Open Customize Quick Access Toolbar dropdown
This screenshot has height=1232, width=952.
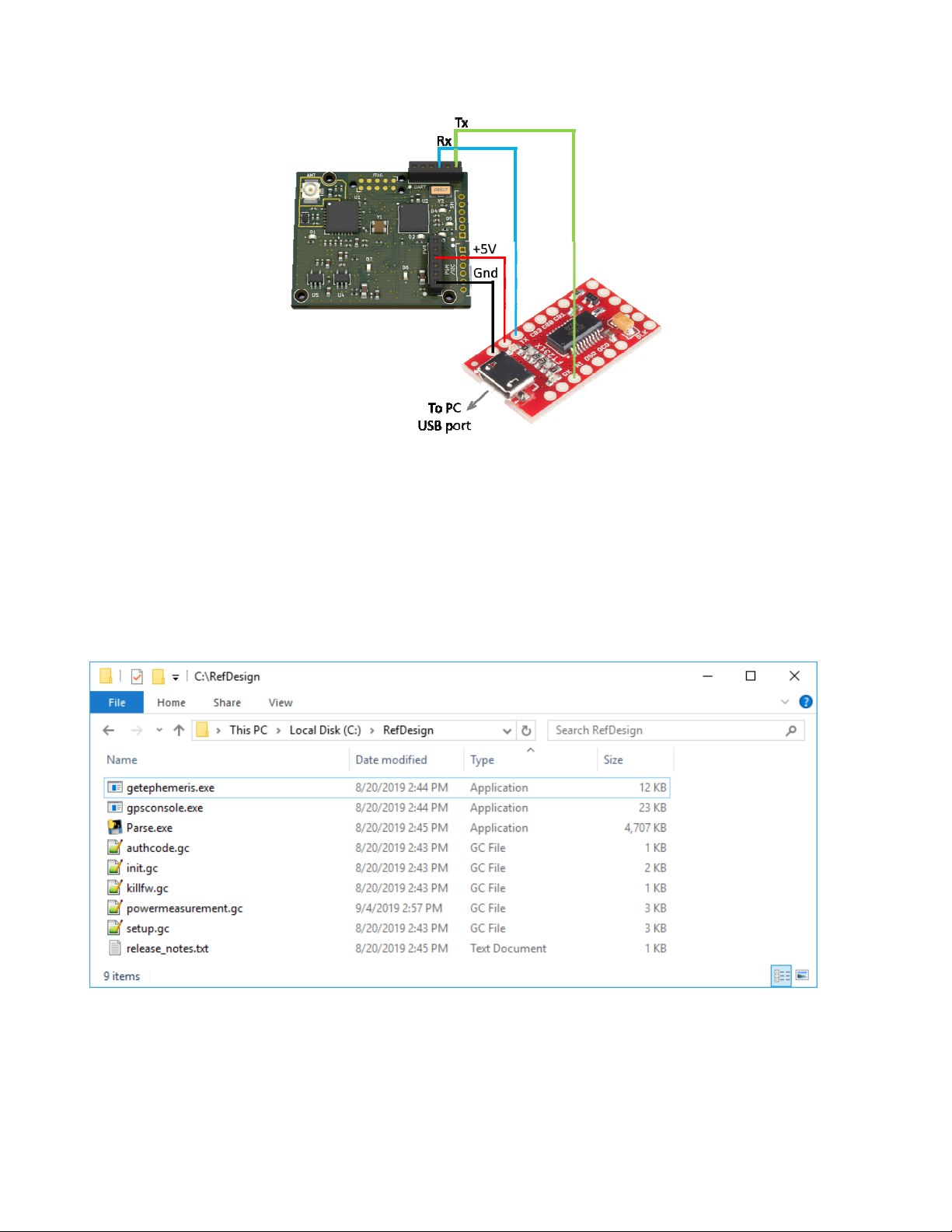click(x=176, y=677)
